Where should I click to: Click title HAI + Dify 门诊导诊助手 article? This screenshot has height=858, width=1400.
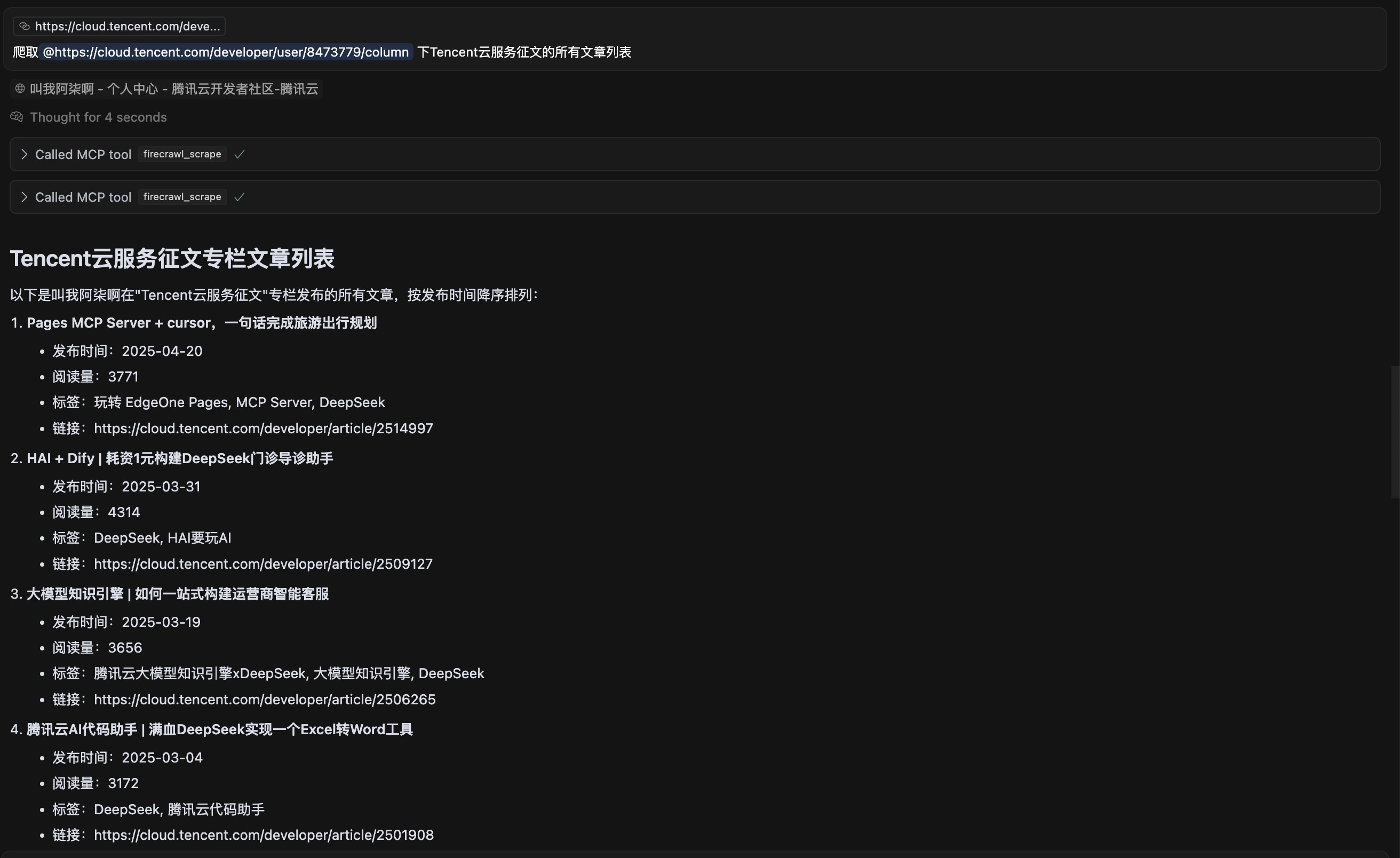click(x=180, y=458)
